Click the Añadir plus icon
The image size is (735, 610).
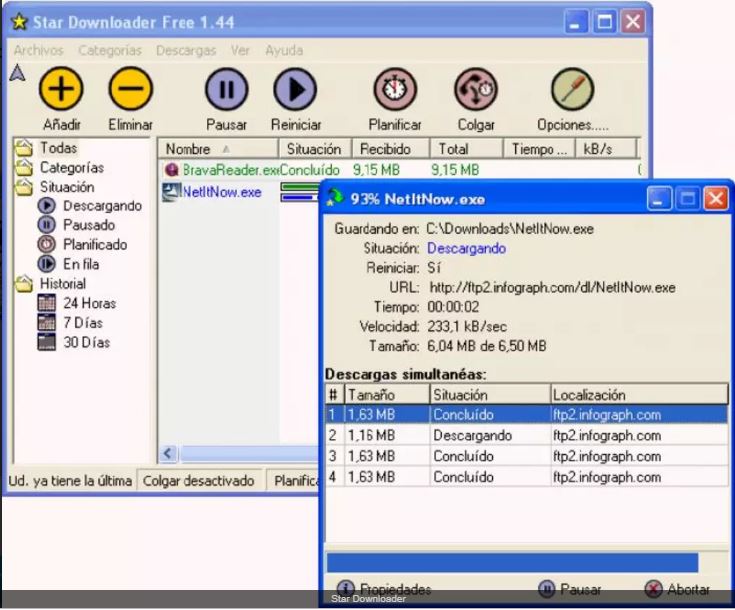click(x=61, y=89)
